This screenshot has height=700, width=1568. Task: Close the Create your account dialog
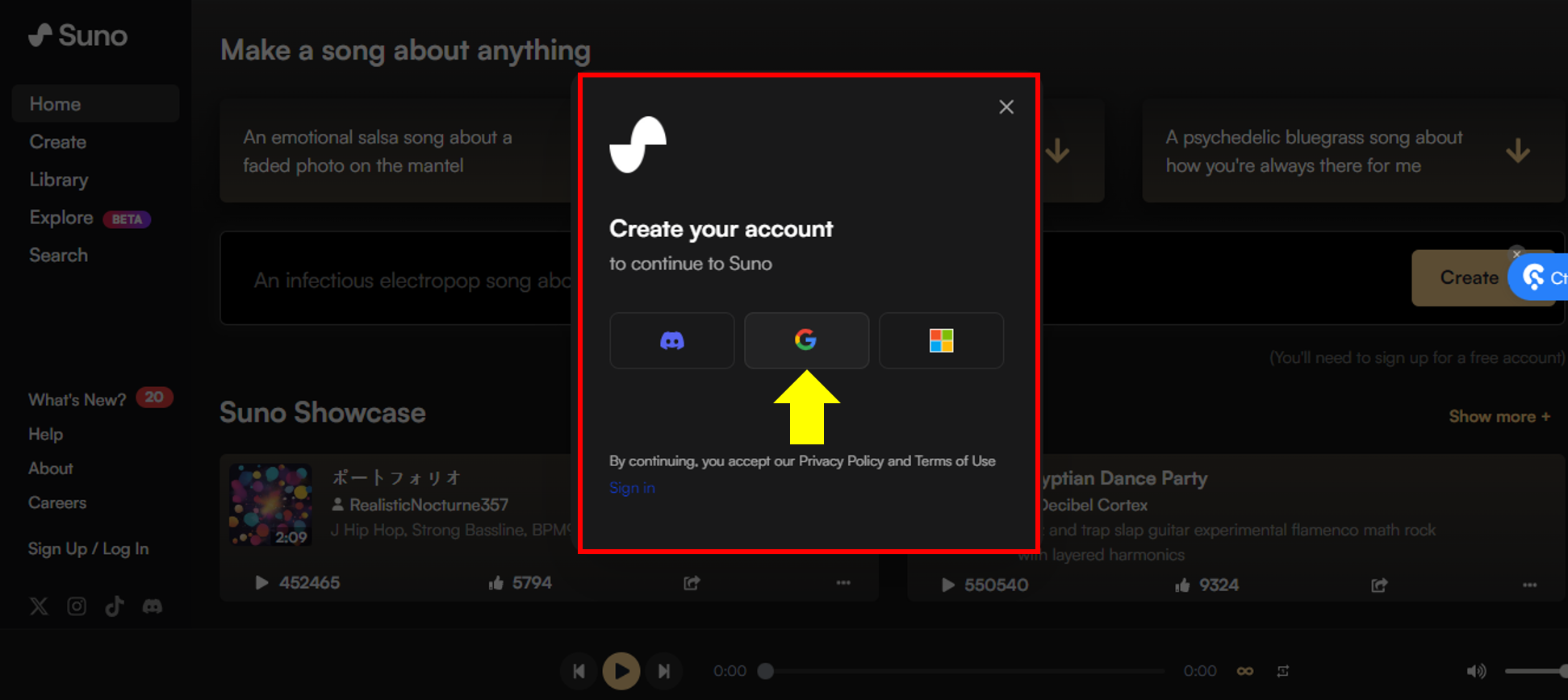point(1006,106)
